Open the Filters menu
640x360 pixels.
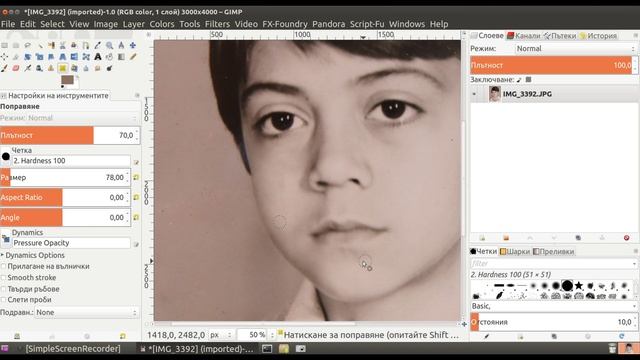tap(217, 24)
